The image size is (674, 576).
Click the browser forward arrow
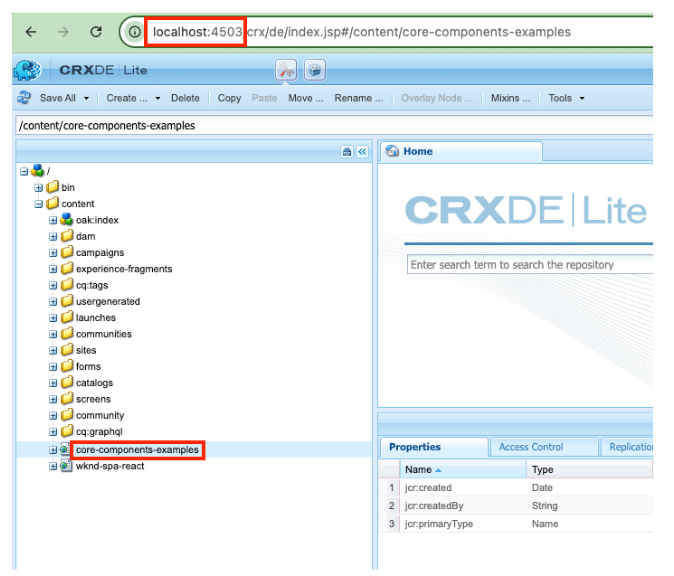click(63, 32)
